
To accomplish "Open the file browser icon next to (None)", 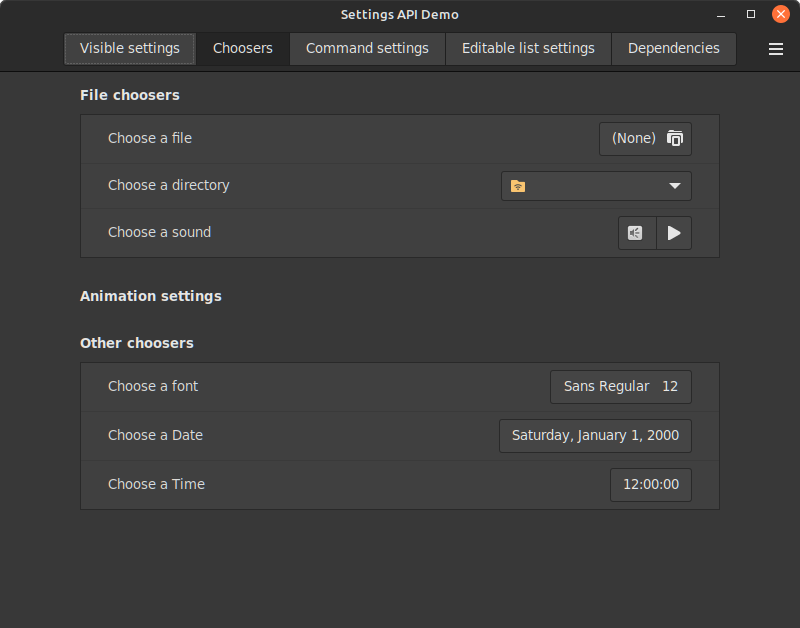I will 676,138.
